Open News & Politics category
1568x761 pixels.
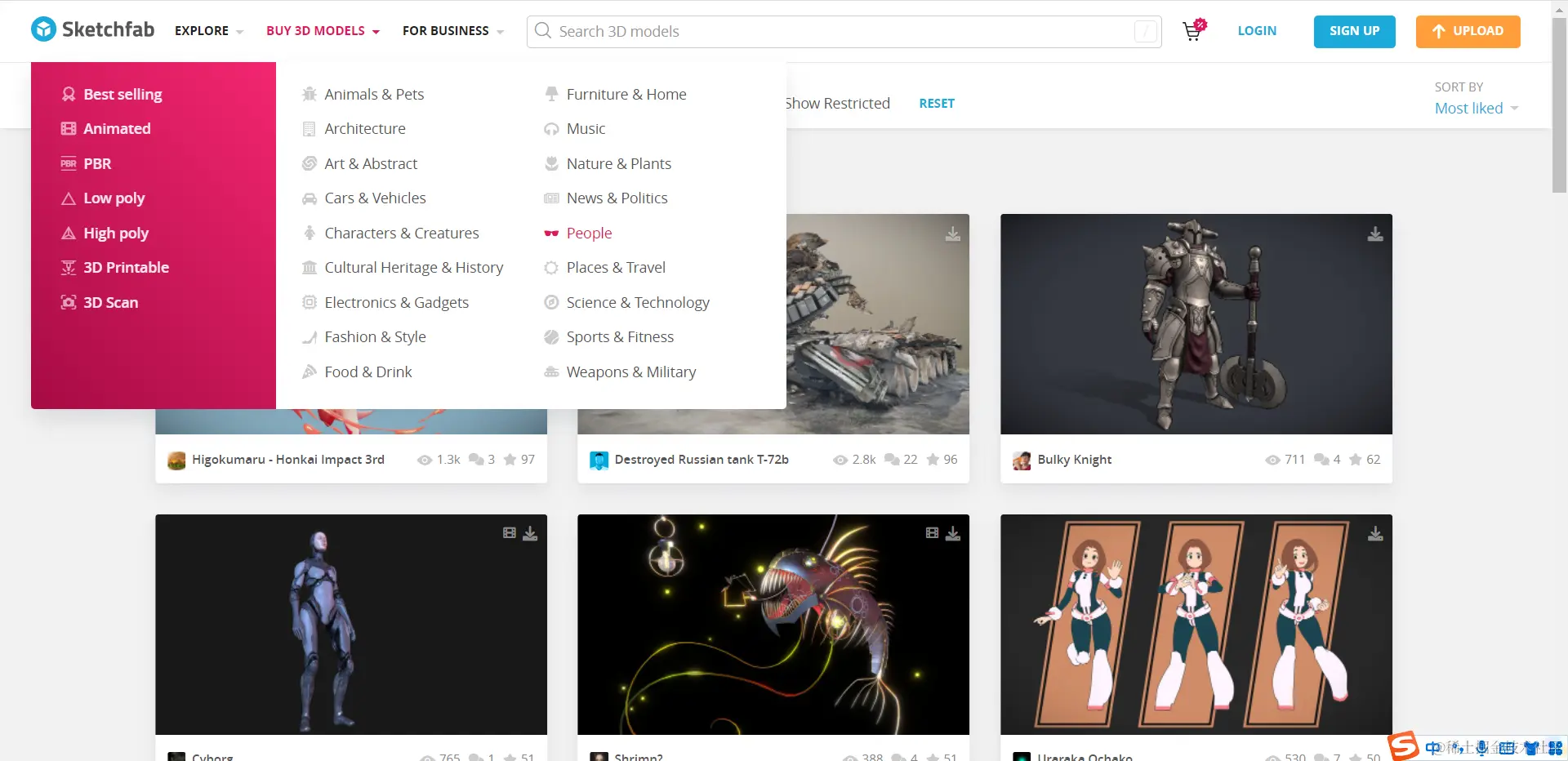(617, 198)
